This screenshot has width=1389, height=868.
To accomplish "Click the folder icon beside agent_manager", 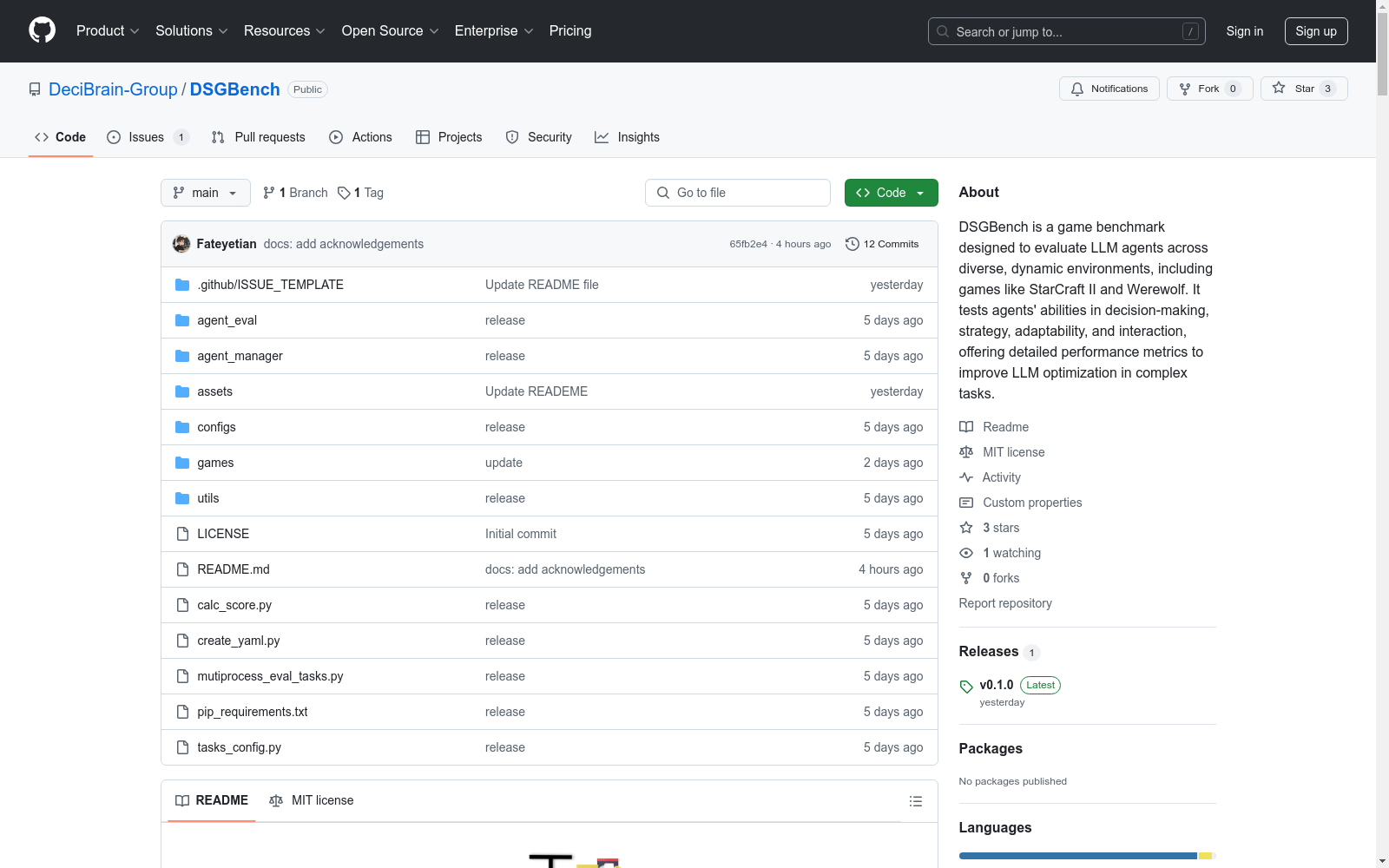I will (182, 356).
